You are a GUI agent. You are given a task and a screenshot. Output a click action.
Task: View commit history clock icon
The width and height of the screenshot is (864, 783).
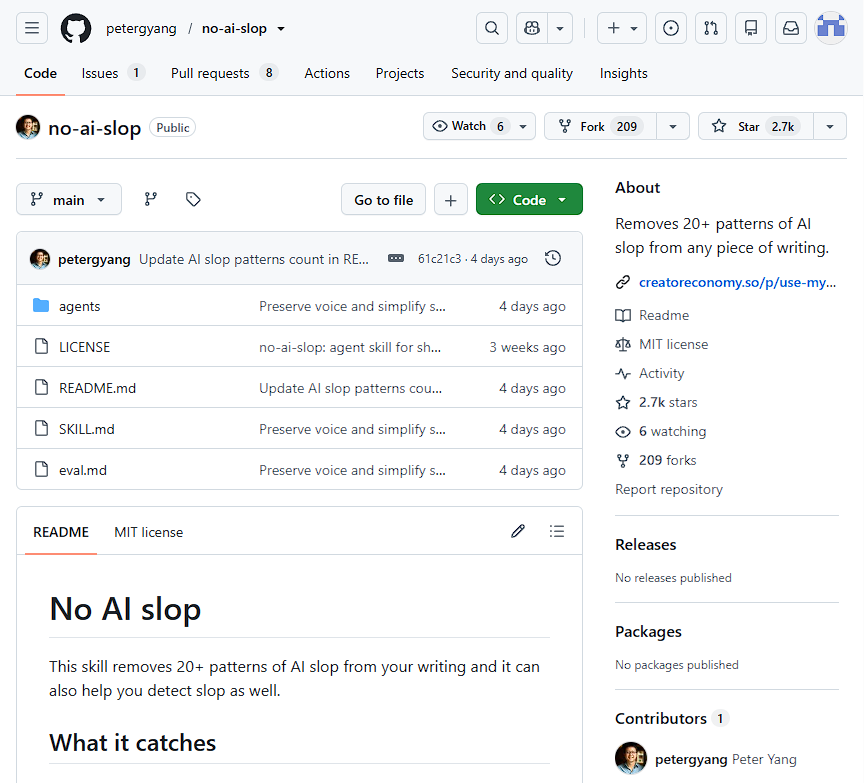coord(553,258)
